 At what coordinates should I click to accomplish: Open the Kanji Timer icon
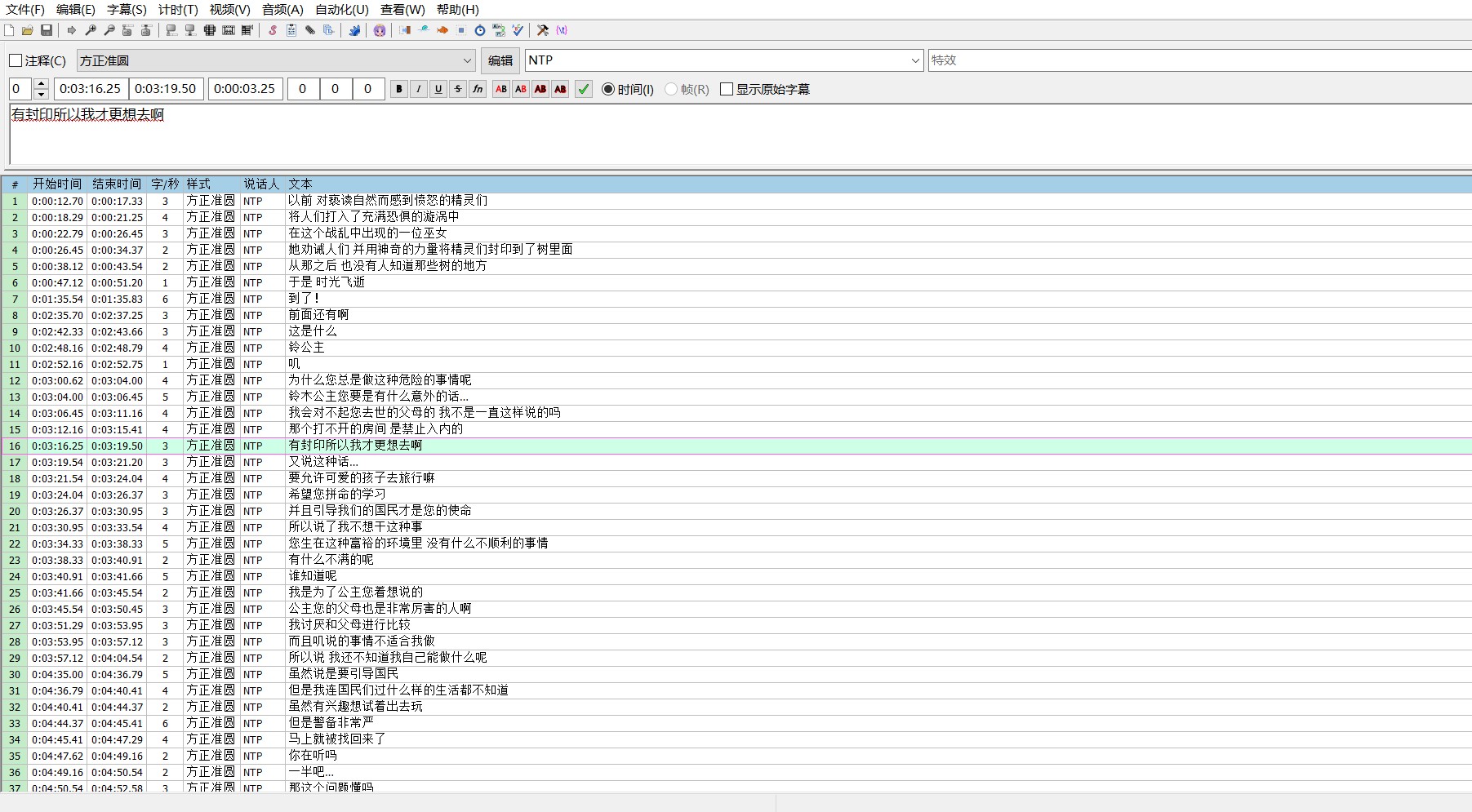499,30
